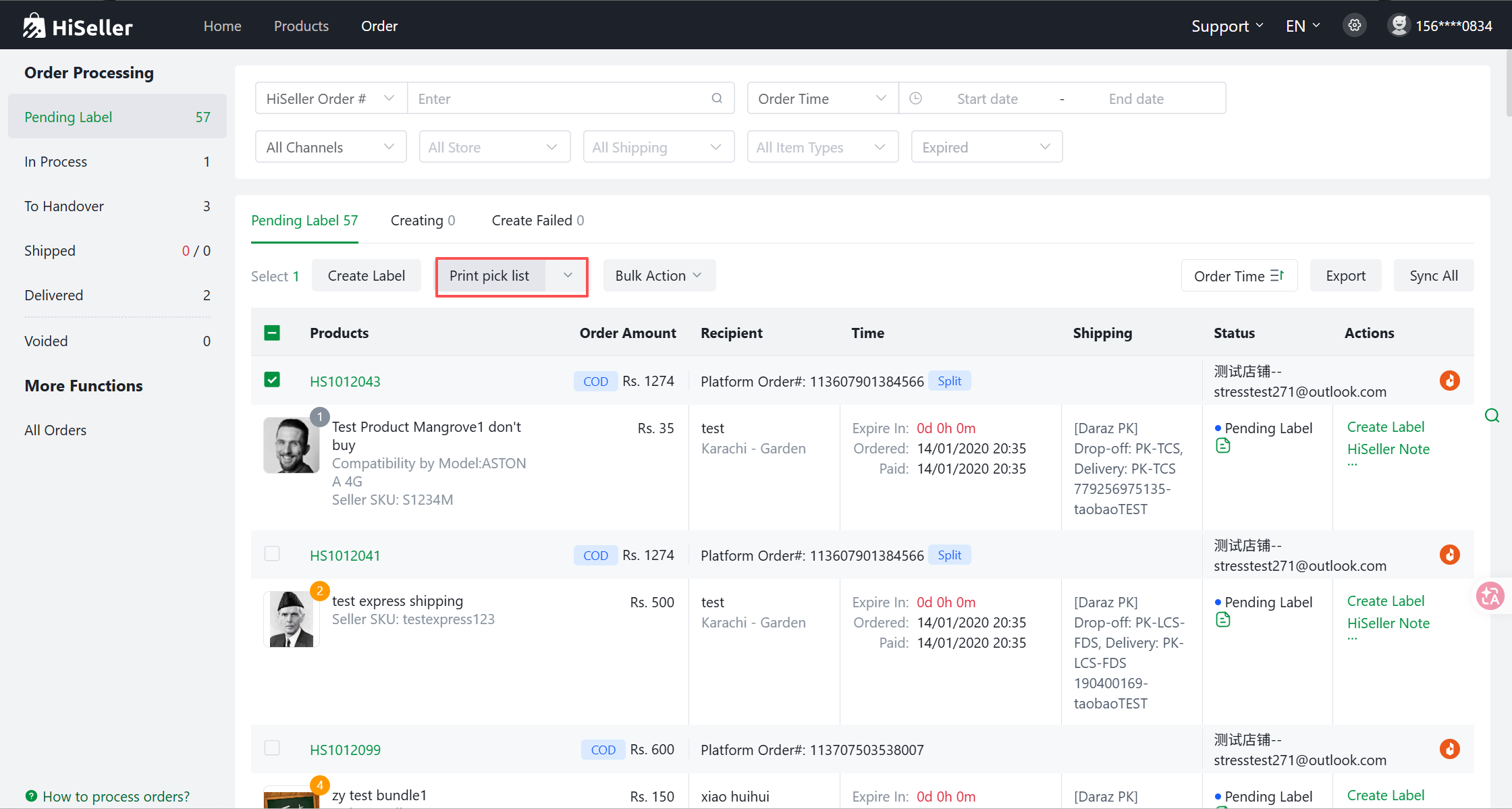Switch to the Create Failed tab
Screen dimensions: 1512x809
point(537,221)
